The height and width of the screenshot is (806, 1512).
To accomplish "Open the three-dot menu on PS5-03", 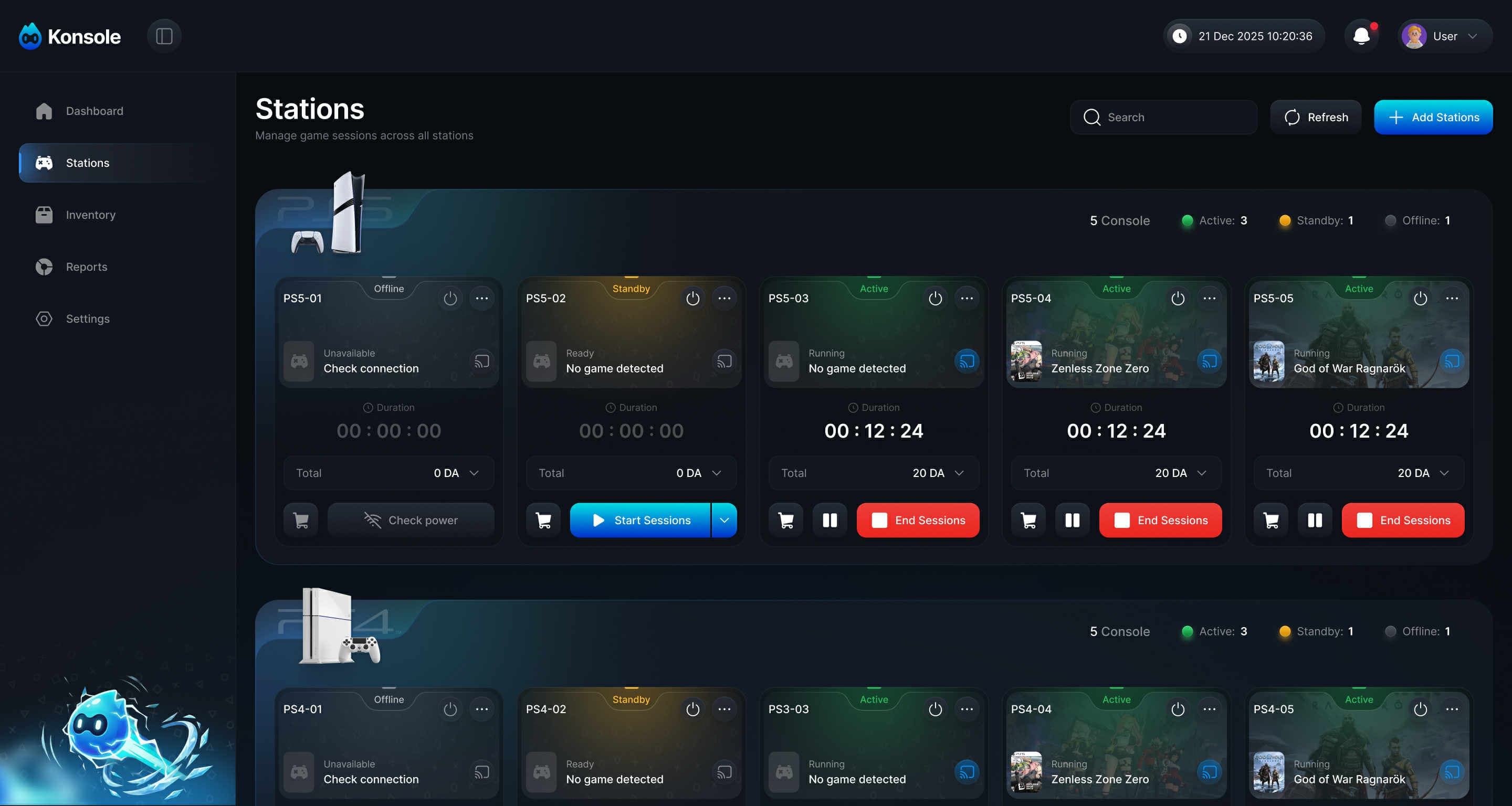I will coord(967,298).
